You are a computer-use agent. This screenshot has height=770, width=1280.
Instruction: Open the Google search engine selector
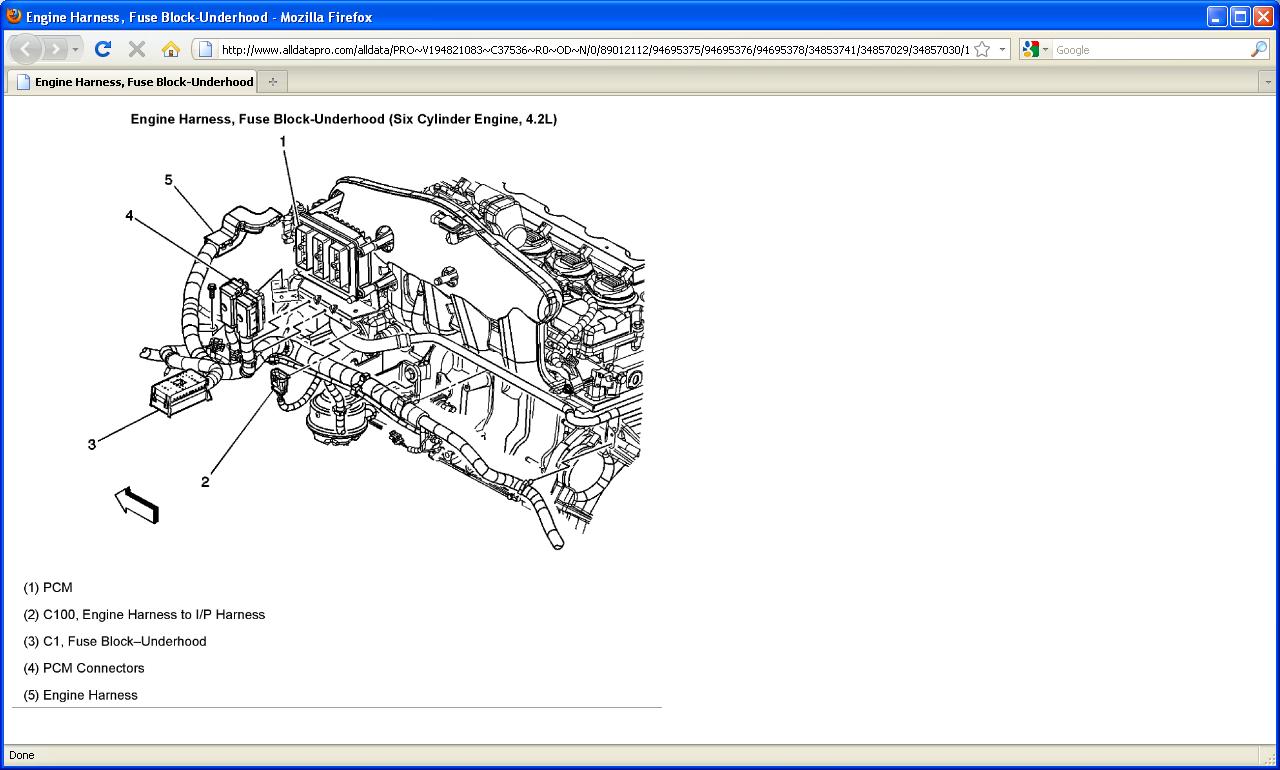[1035, 49]
